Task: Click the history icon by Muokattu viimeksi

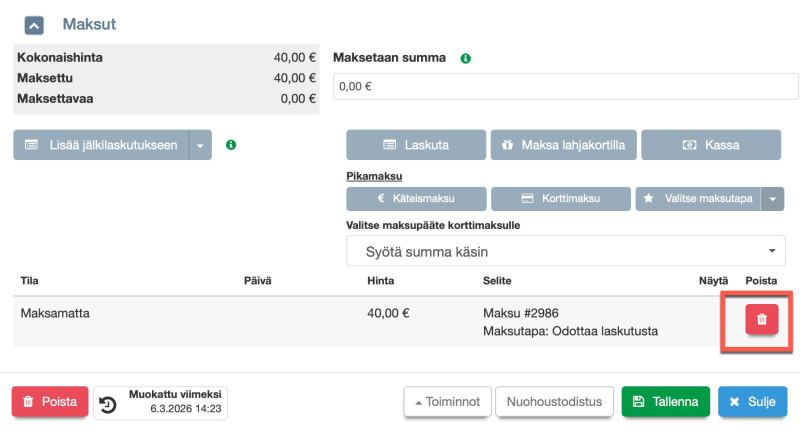Action: [x=110, y=402]
